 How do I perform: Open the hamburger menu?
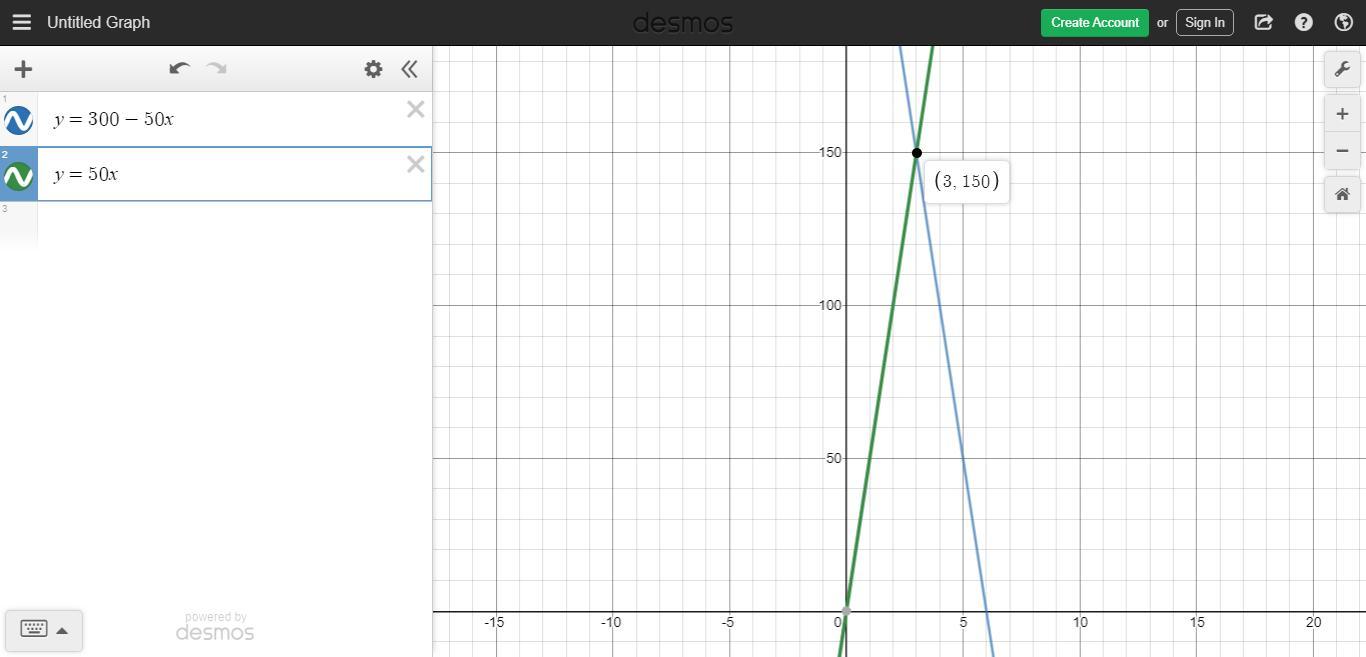click(21, 22)
